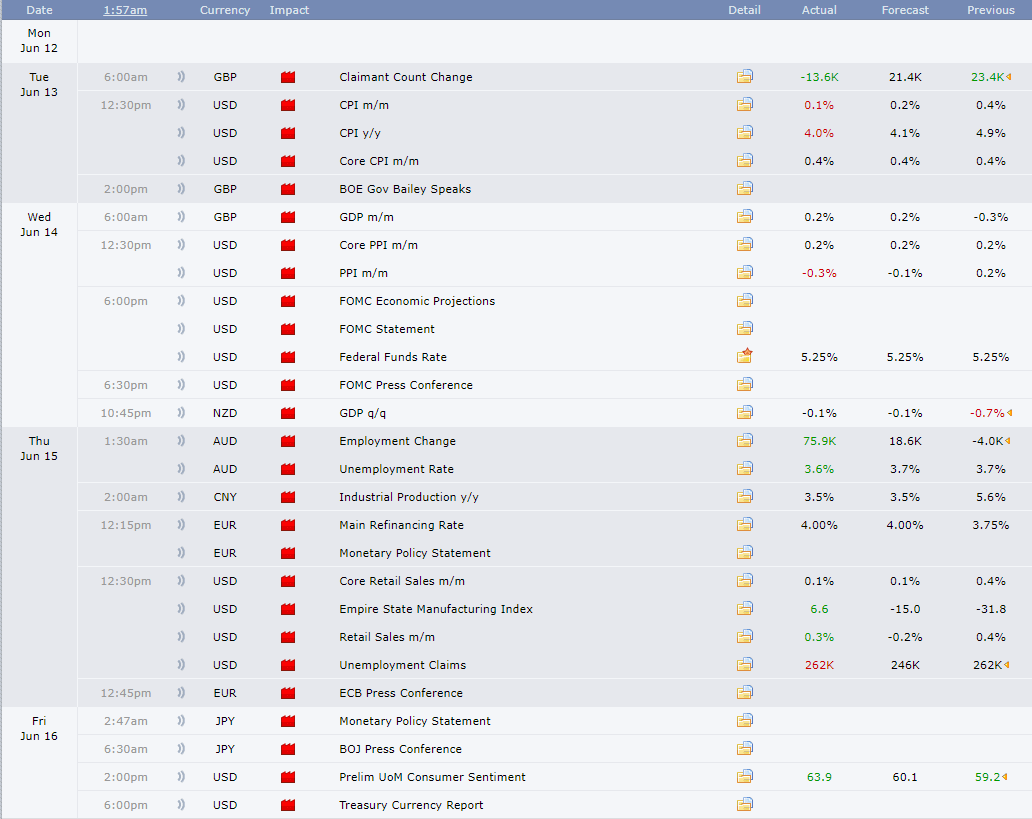Select the Mon Jun 12 date cell
This screenshot has height=819, width=1032.
[x=39, y=41]
